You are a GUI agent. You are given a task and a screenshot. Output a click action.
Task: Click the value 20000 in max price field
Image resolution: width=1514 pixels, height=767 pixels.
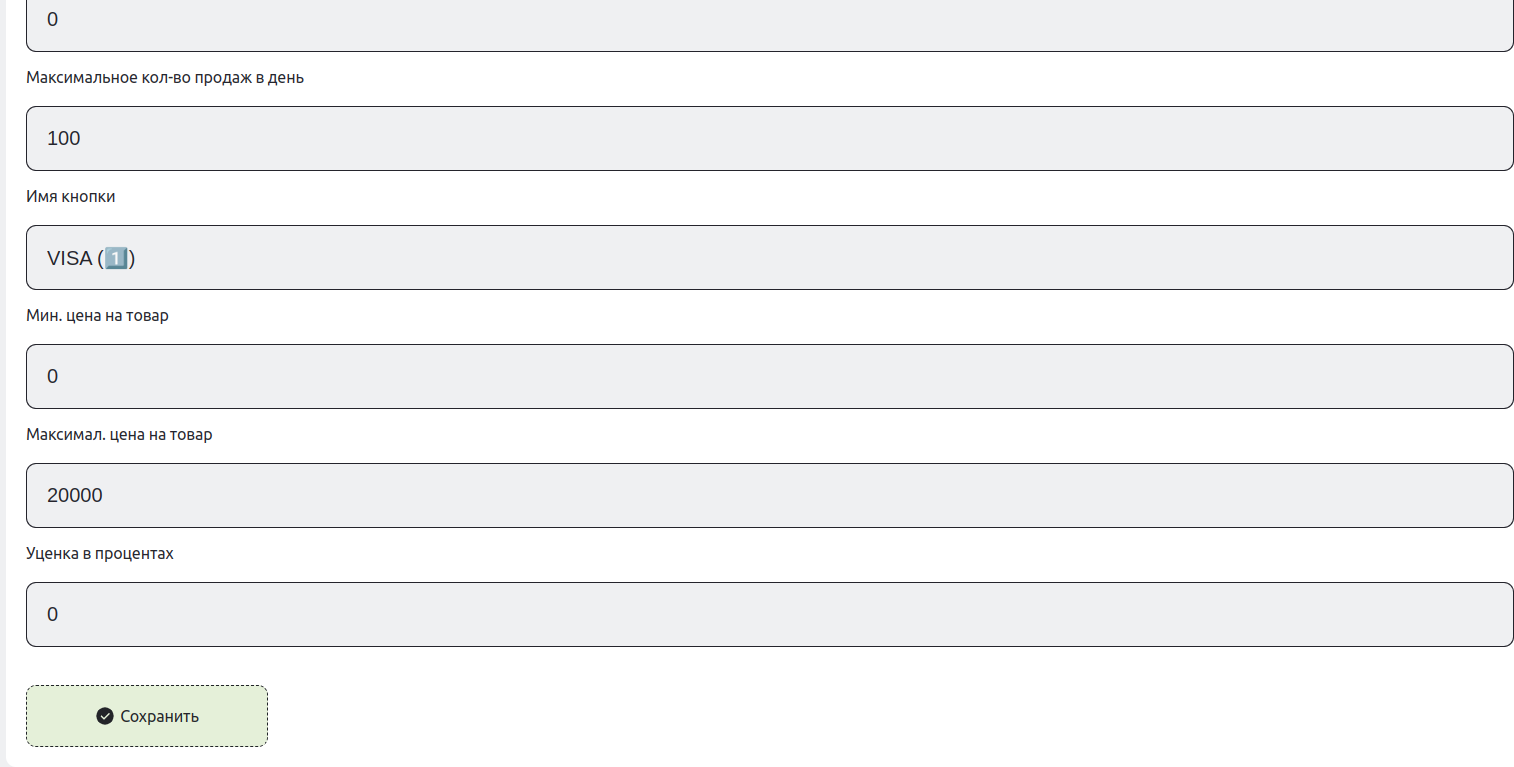[x=75, y=495]
